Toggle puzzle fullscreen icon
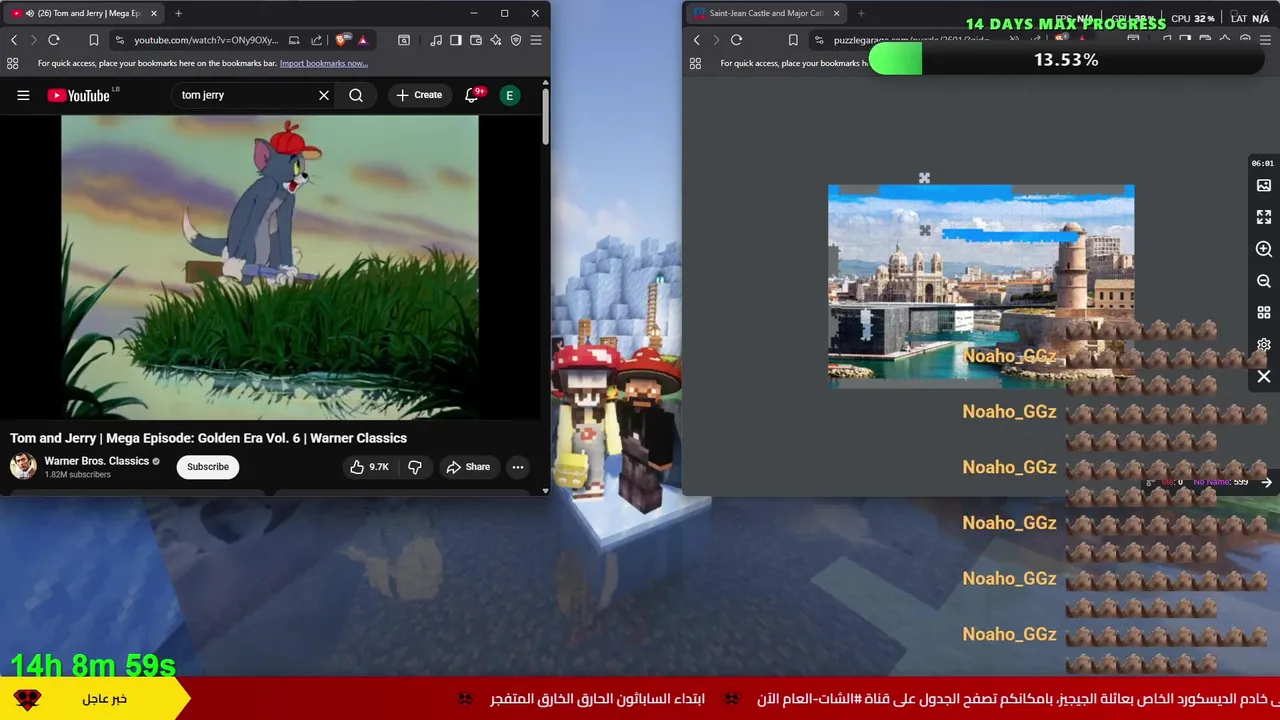The height and width of the screenshot is (720, 1280). [1264, 217]
